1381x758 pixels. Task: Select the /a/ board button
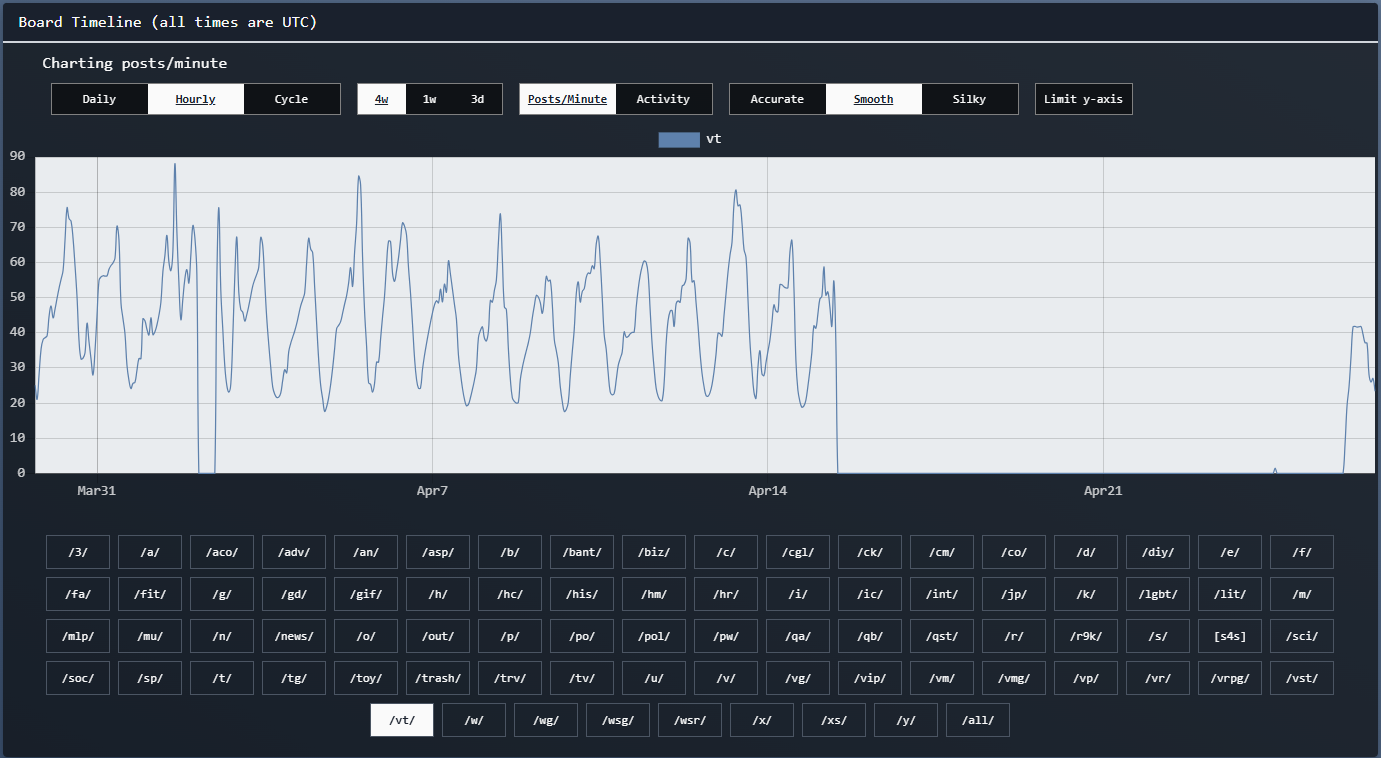(x=150, y=552)
